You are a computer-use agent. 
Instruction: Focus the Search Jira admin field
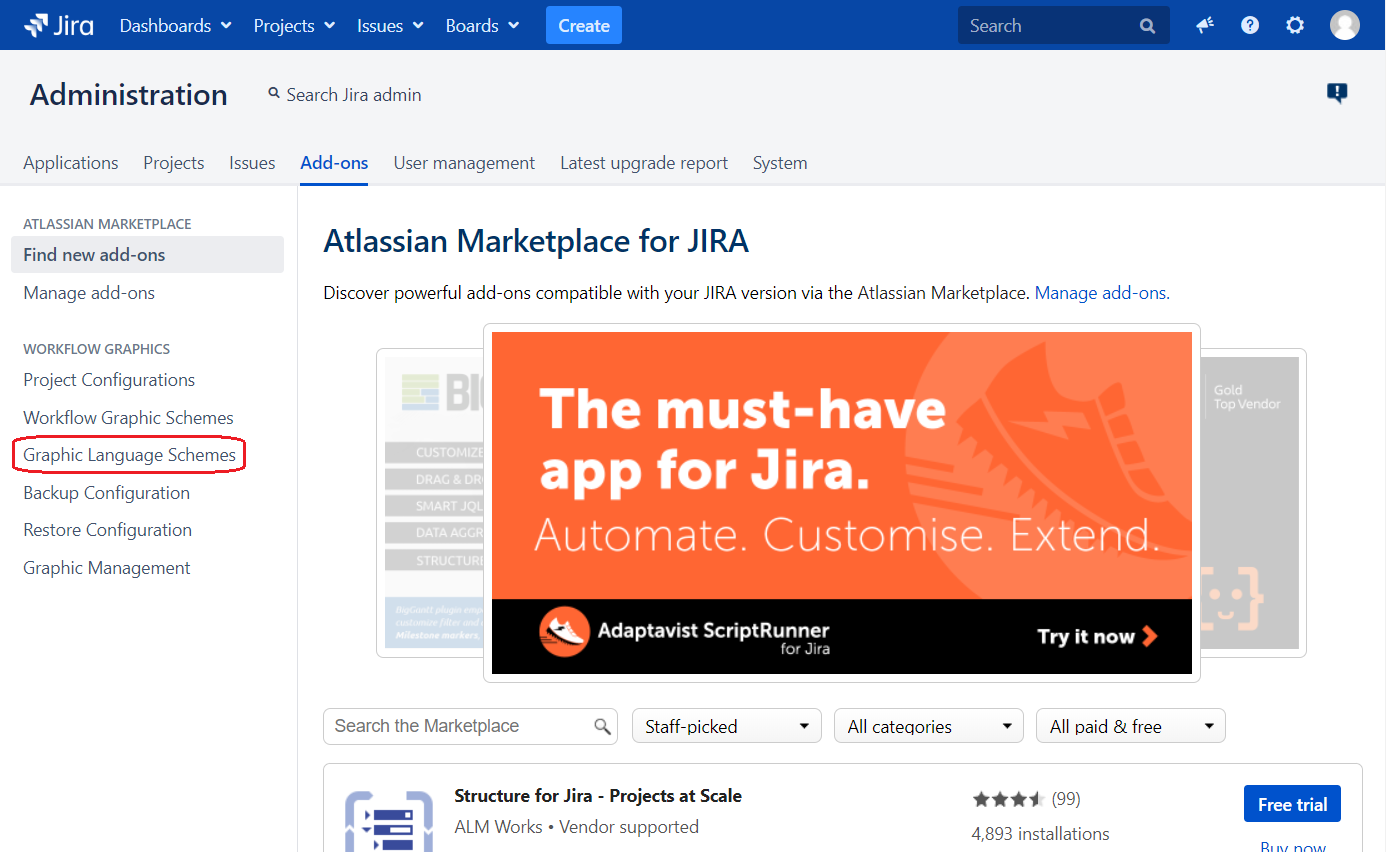(x=354, y=95)
